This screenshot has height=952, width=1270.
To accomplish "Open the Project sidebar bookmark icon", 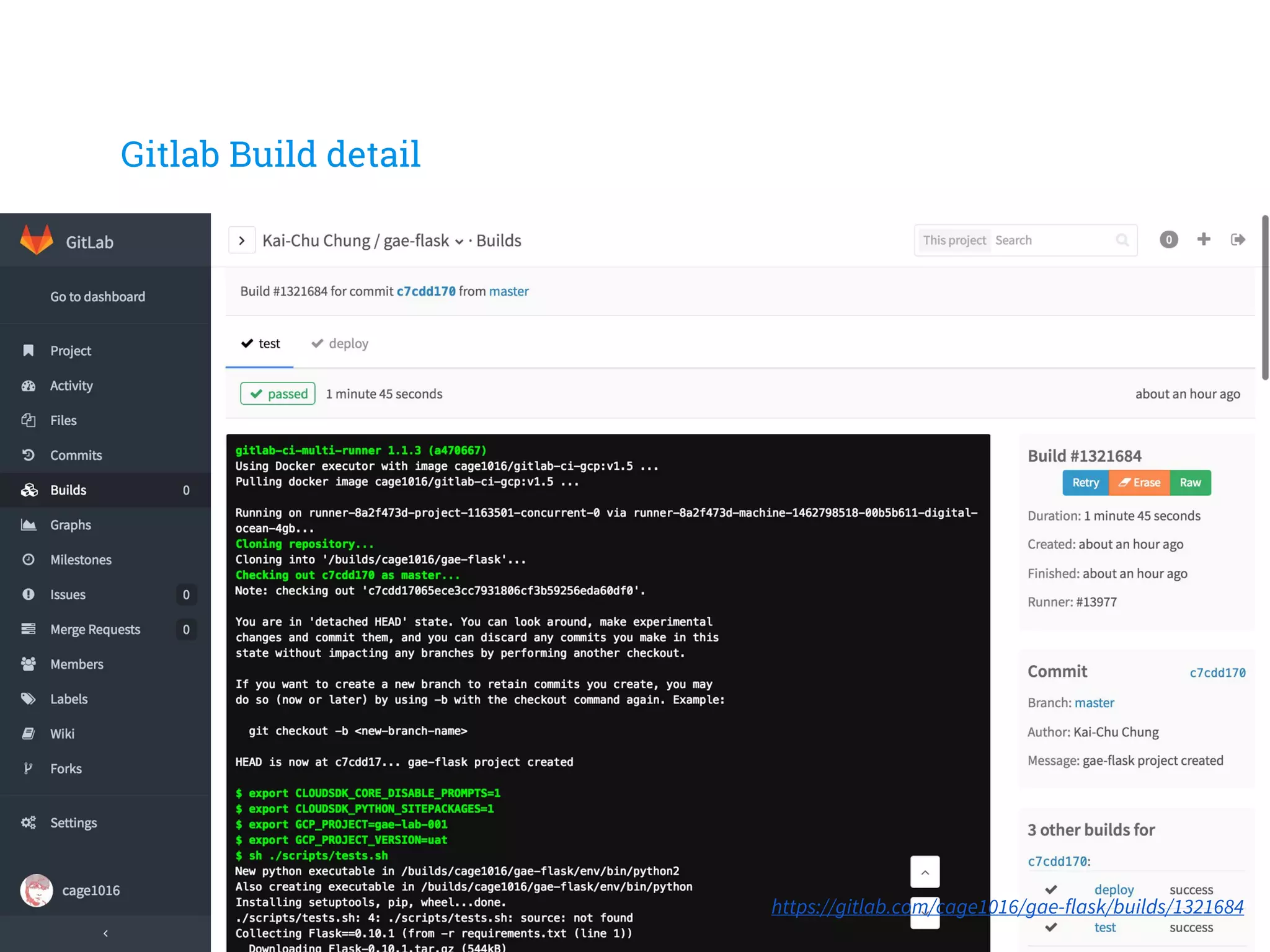I will point(29,350).
